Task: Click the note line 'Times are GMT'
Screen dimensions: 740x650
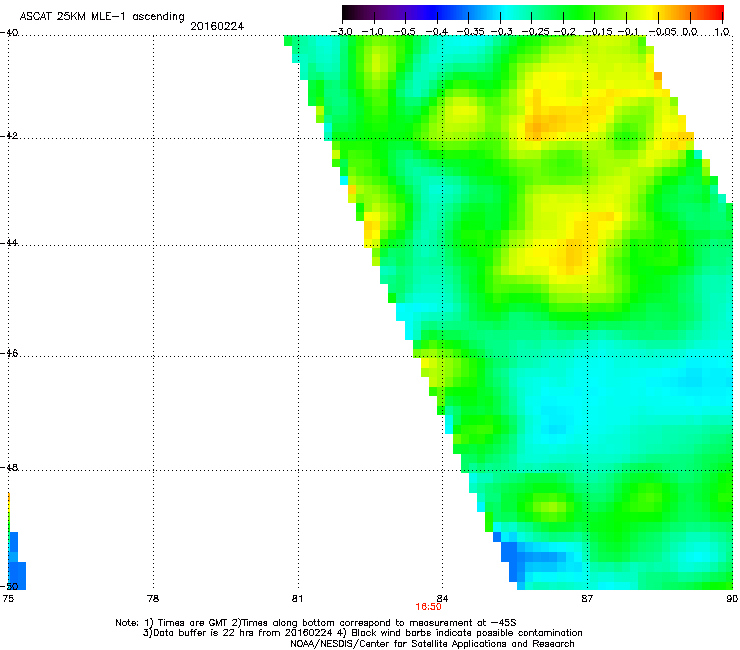Action: click(x=316, y=623)
